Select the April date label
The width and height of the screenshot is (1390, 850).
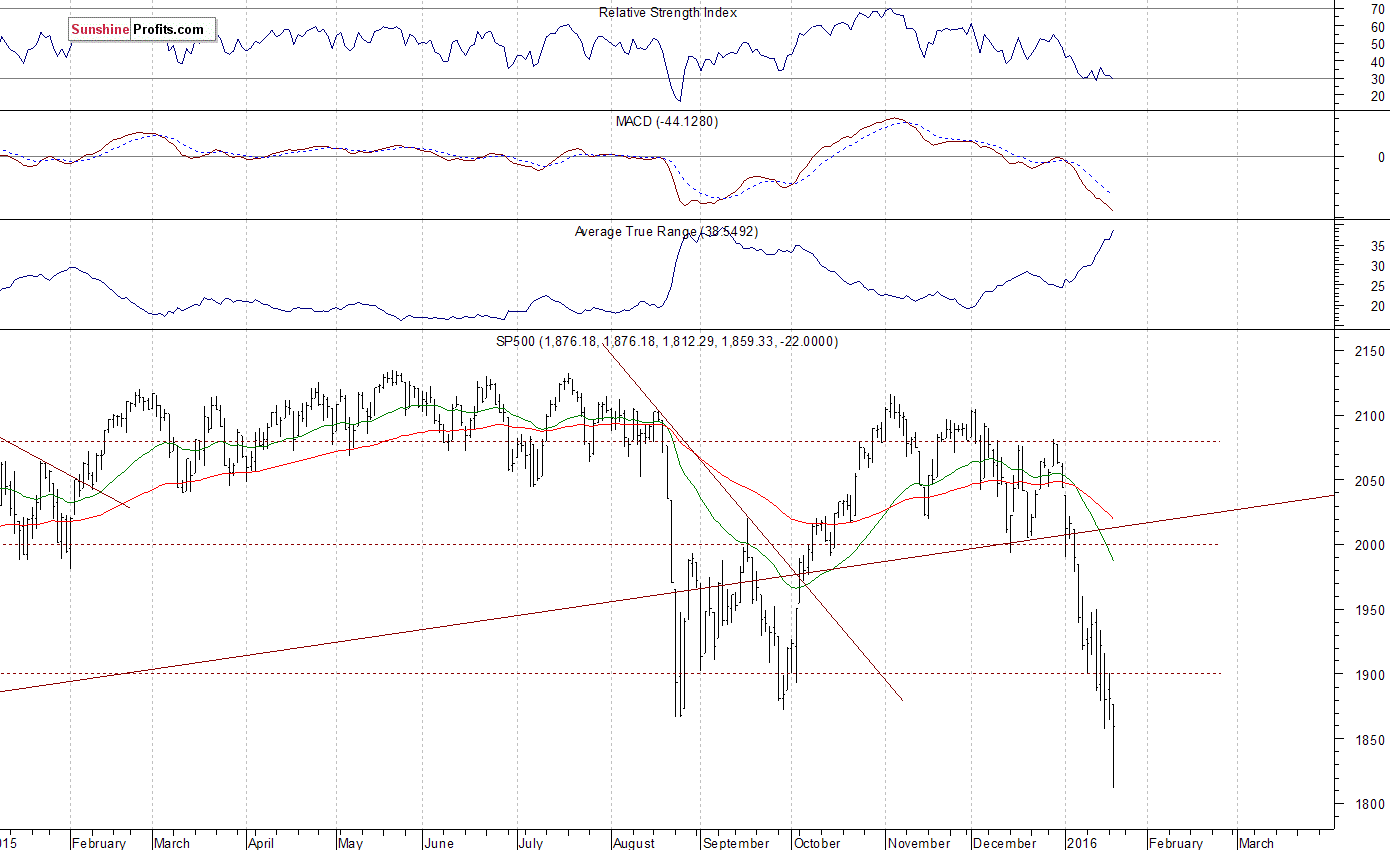click(261, 843)
